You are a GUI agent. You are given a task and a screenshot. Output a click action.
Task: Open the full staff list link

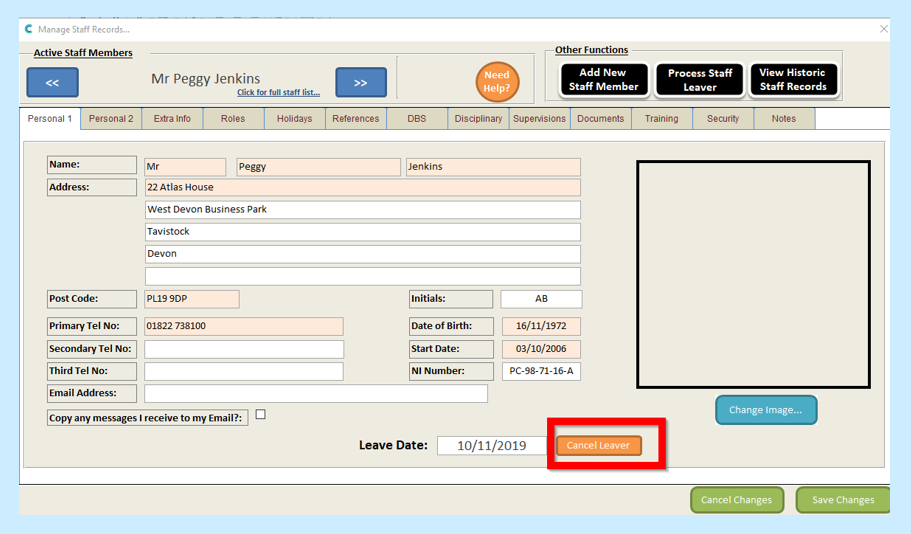coord(278,93)
